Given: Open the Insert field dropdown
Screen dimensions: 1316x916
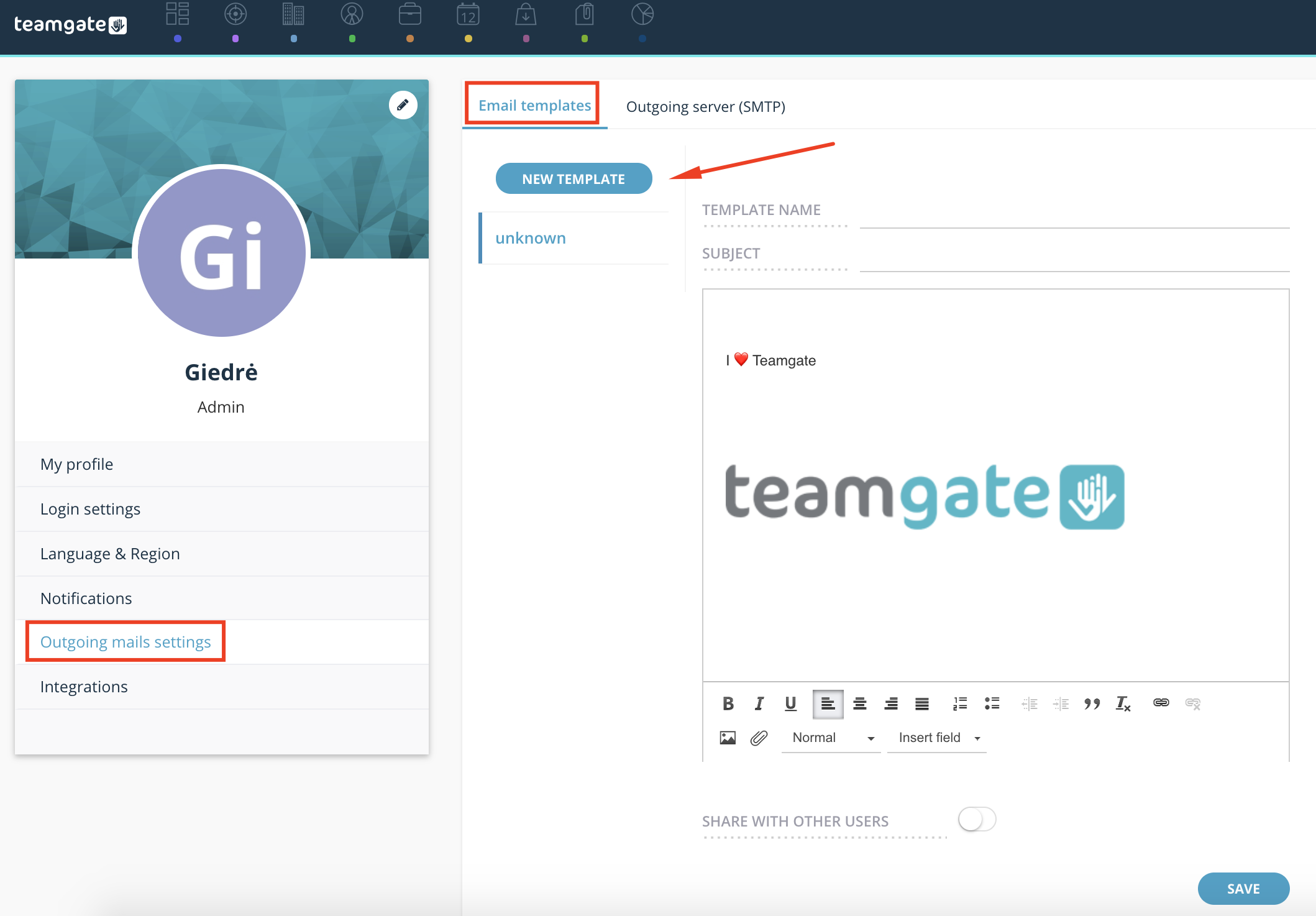Looking at the screenshot, I should click(x=937, y=738).
